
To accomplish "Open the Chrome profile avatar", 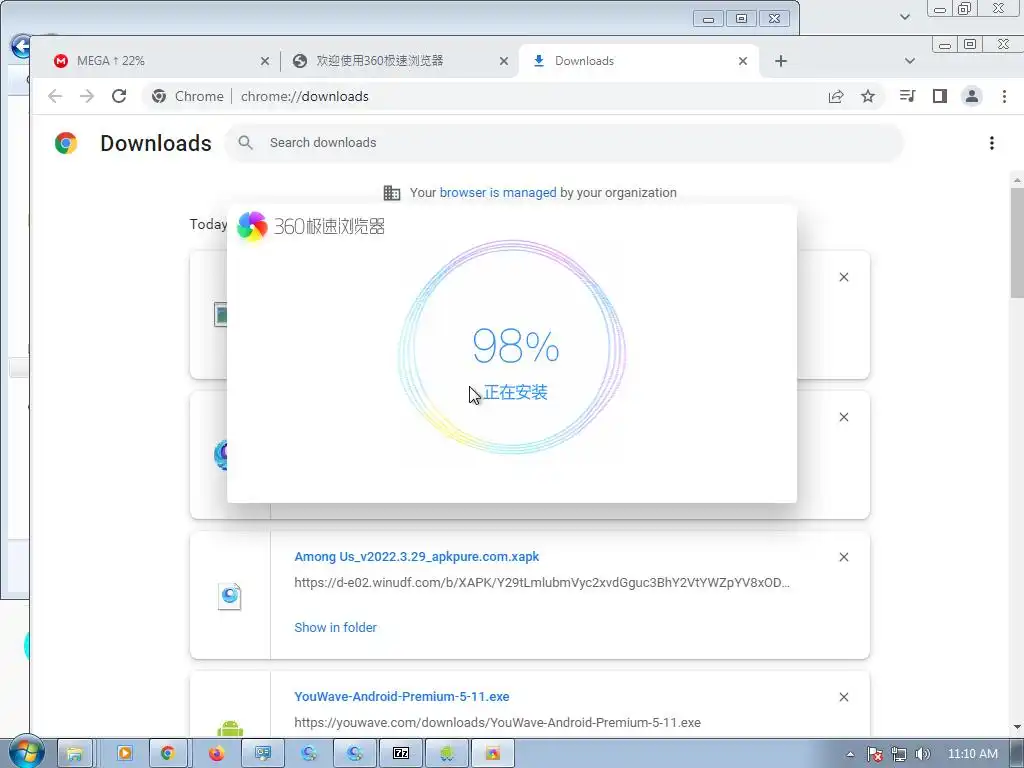I will point(972,96).
